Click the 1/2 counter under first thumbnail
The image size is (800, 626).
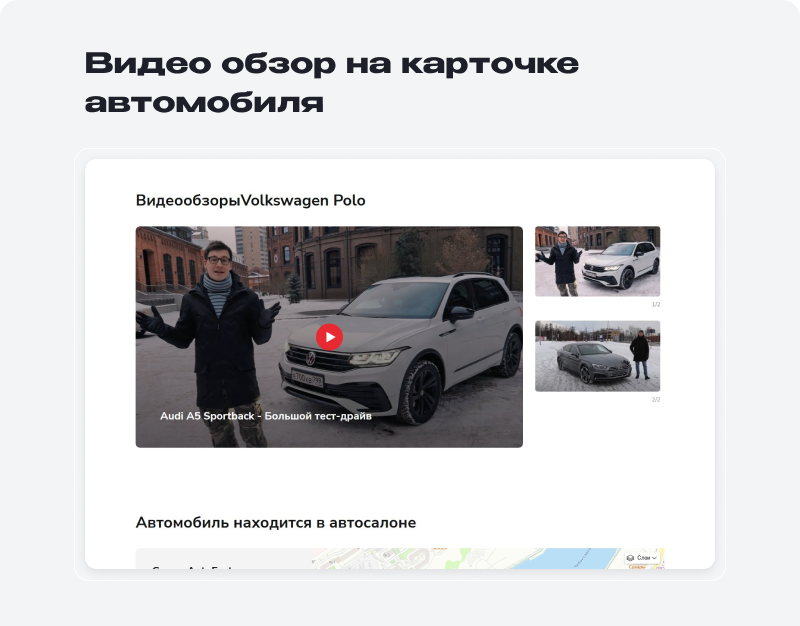656,305
